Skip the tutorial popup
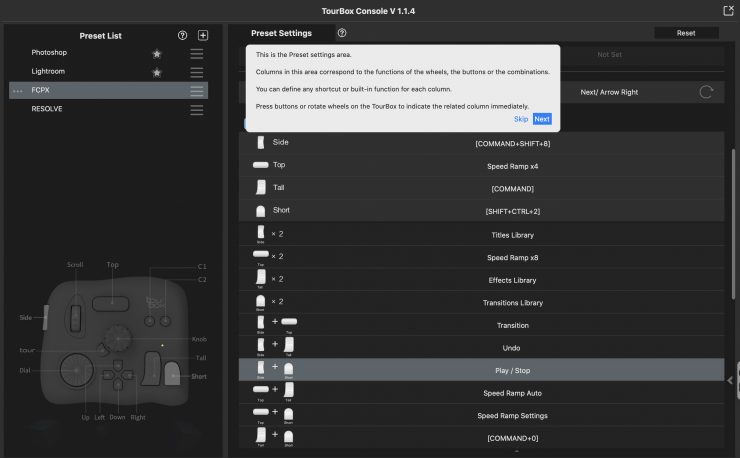740x458 pixels. [520, 119]
